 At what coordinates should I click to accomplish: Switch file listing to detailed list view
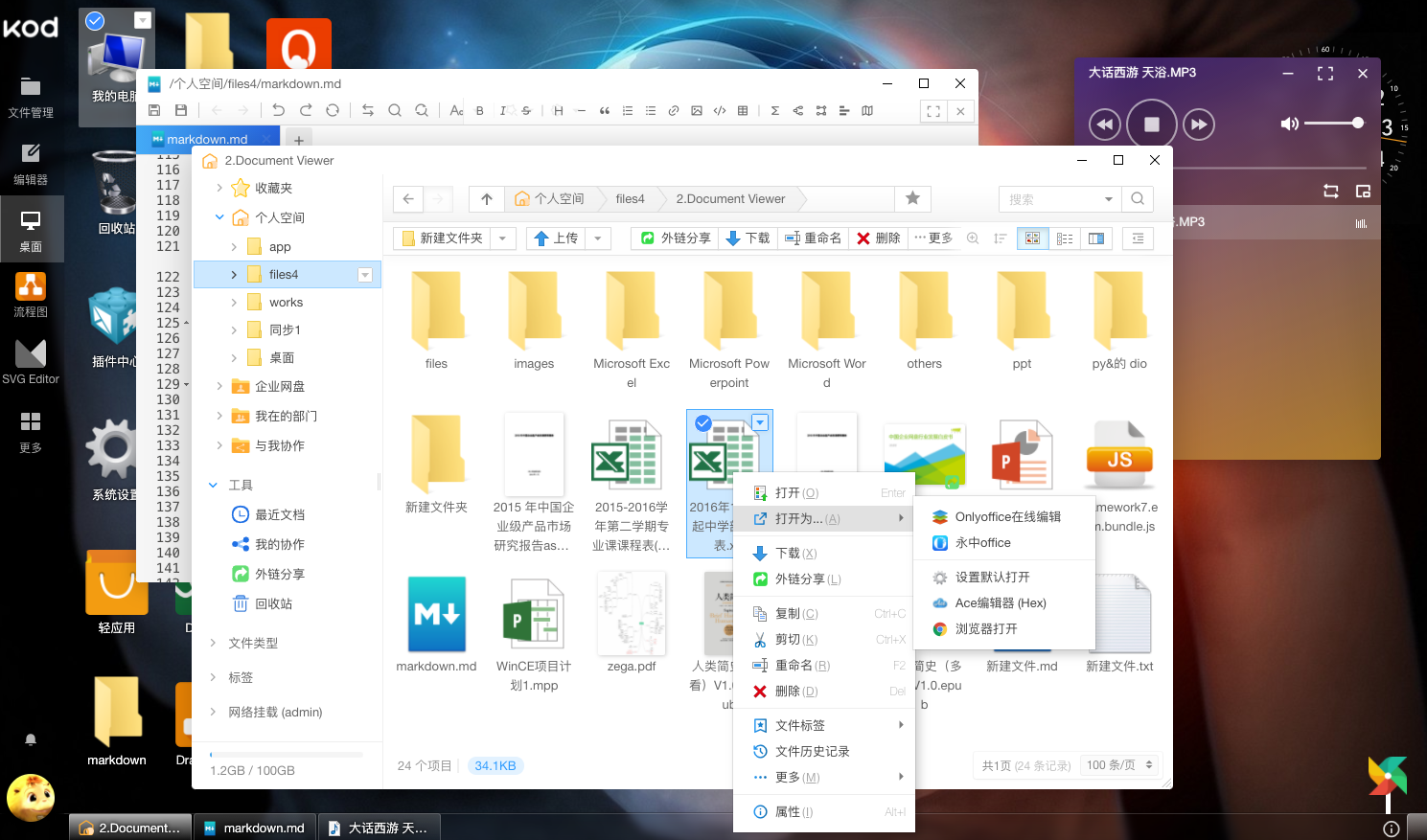[x=1064, y=238]
